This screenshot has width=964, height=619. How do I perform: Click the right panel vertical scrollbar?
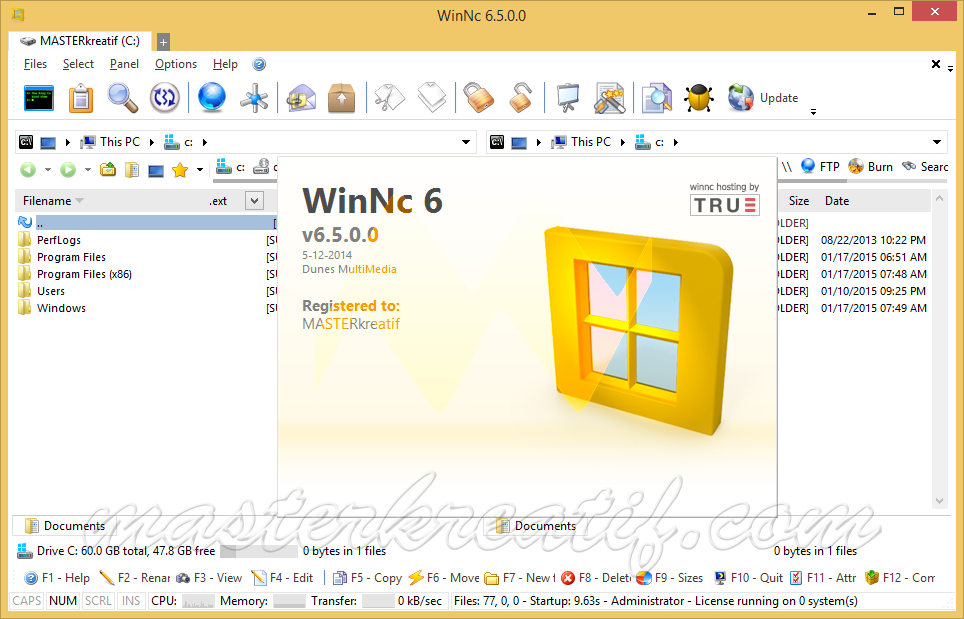click(x=939, y=349)
